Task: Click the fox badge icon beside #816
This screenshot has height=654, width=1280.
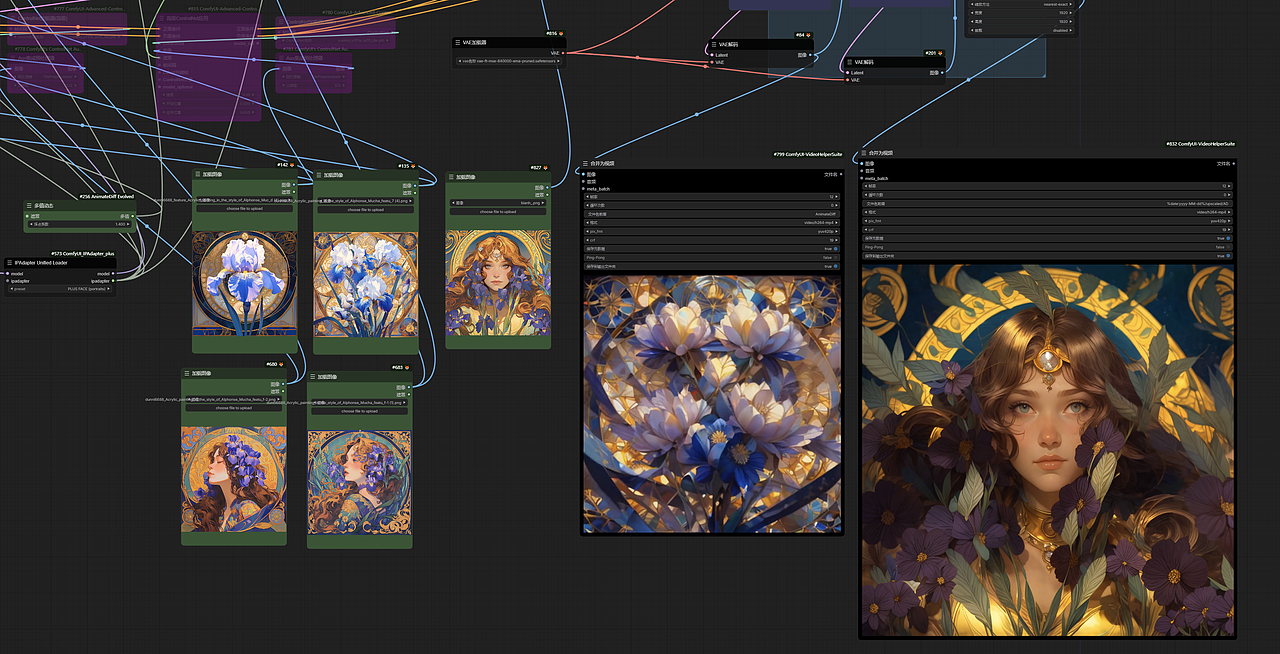Action: click(561, 33)
